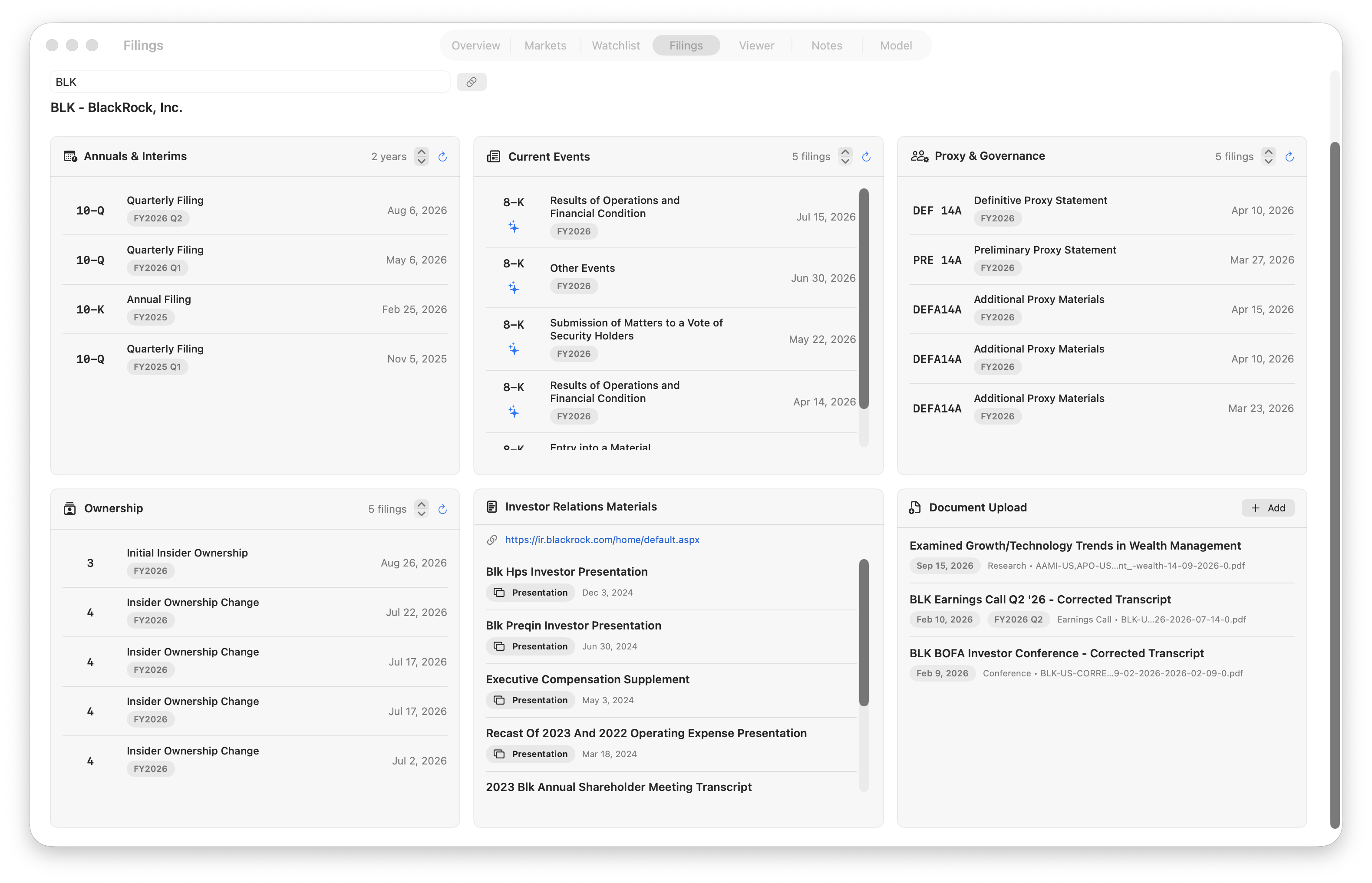The image size is (1372, 883).
Task: Refresh the Ownership panel
Action: (x=442, y=509)
